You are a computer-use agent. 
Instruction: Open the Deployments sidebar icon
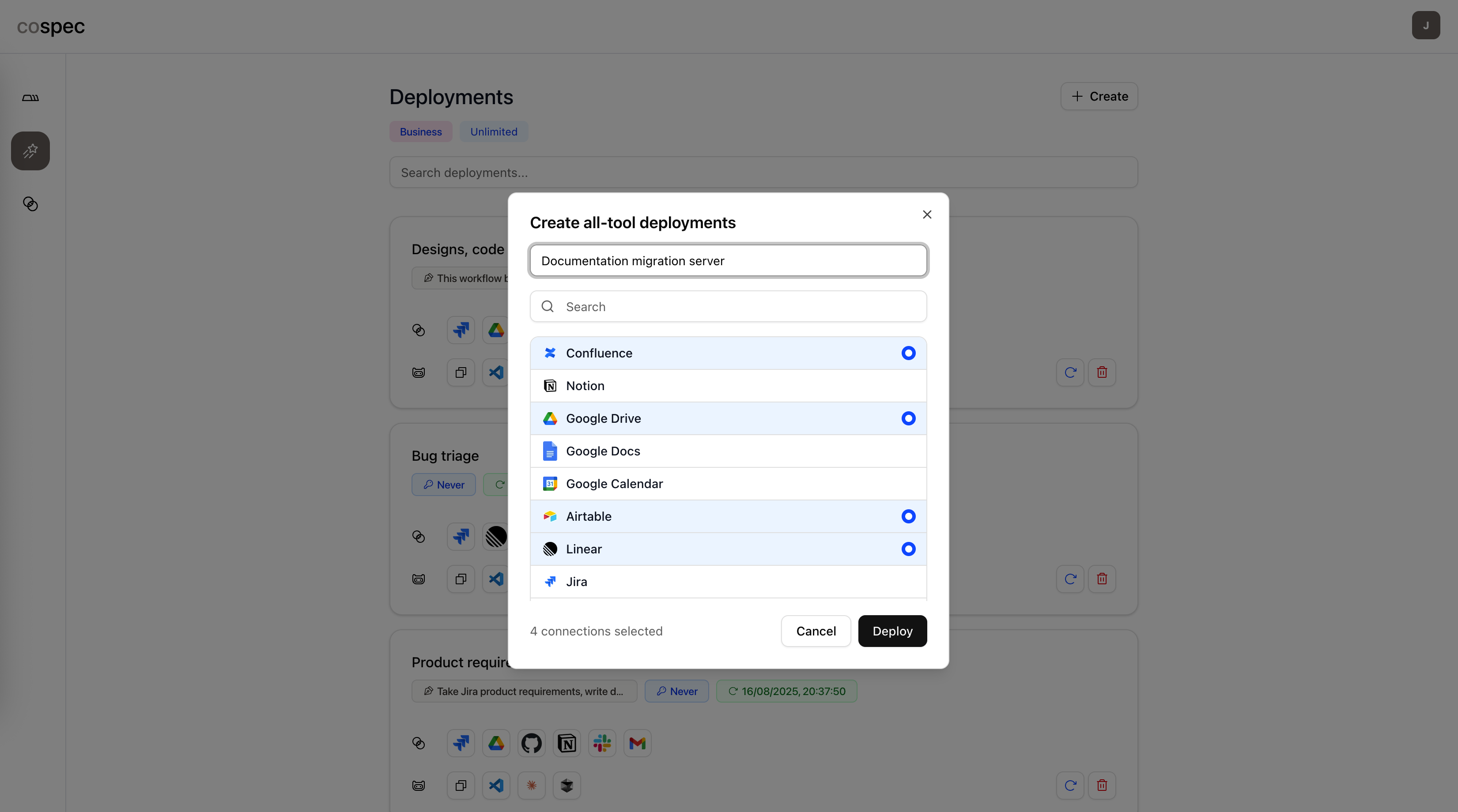(x=30, y=151)
